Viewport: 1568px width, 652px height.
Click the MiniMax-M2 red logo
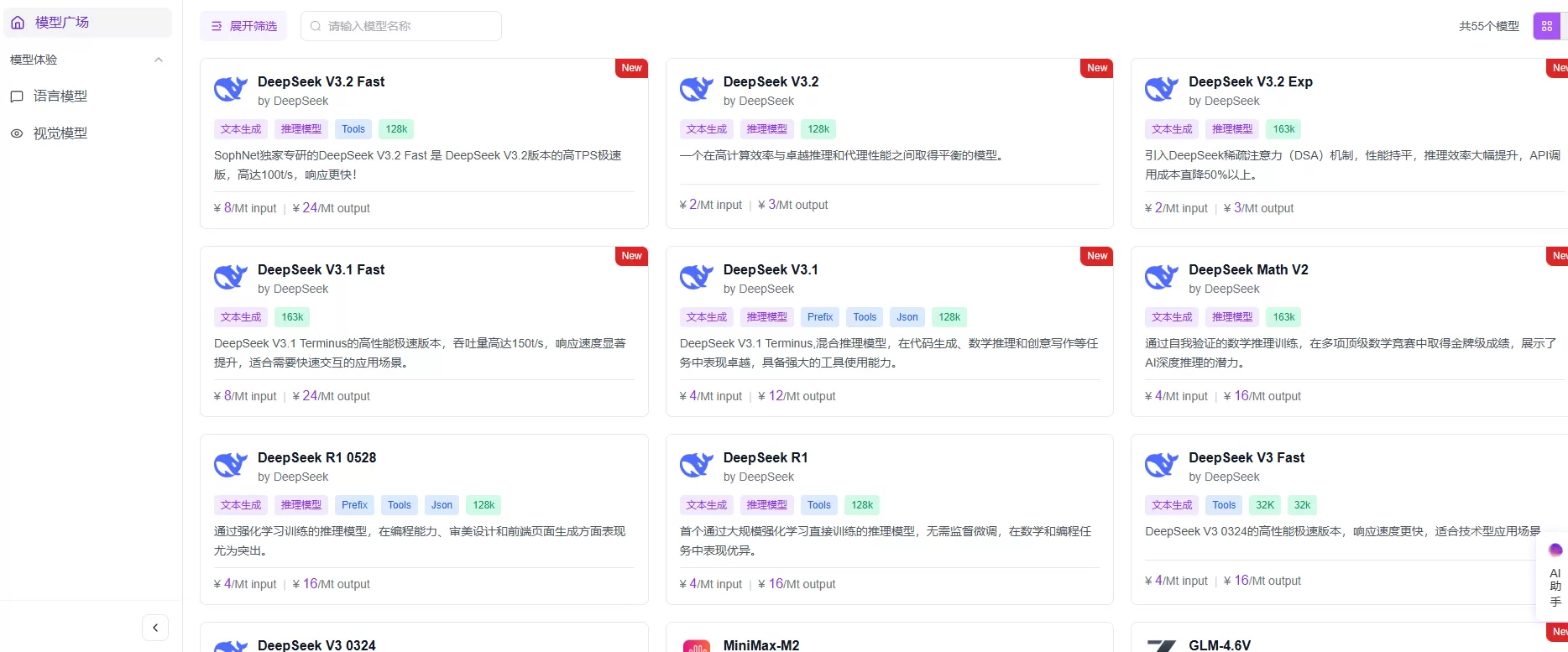click(697, 646)
